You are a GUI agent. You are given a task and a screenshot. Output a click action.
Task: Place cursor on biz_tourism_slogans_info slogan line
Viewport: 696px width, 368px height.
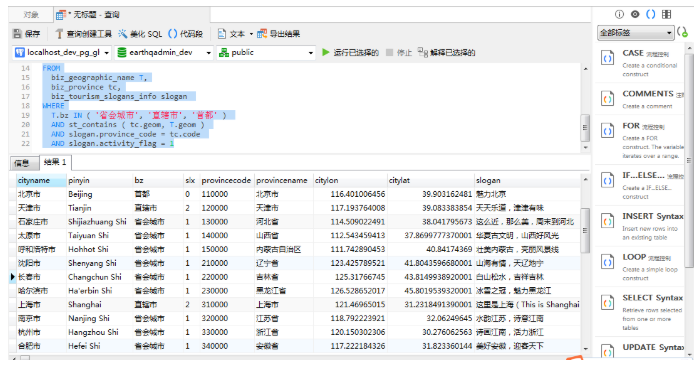pyautogui.click(x=119, y=96)
